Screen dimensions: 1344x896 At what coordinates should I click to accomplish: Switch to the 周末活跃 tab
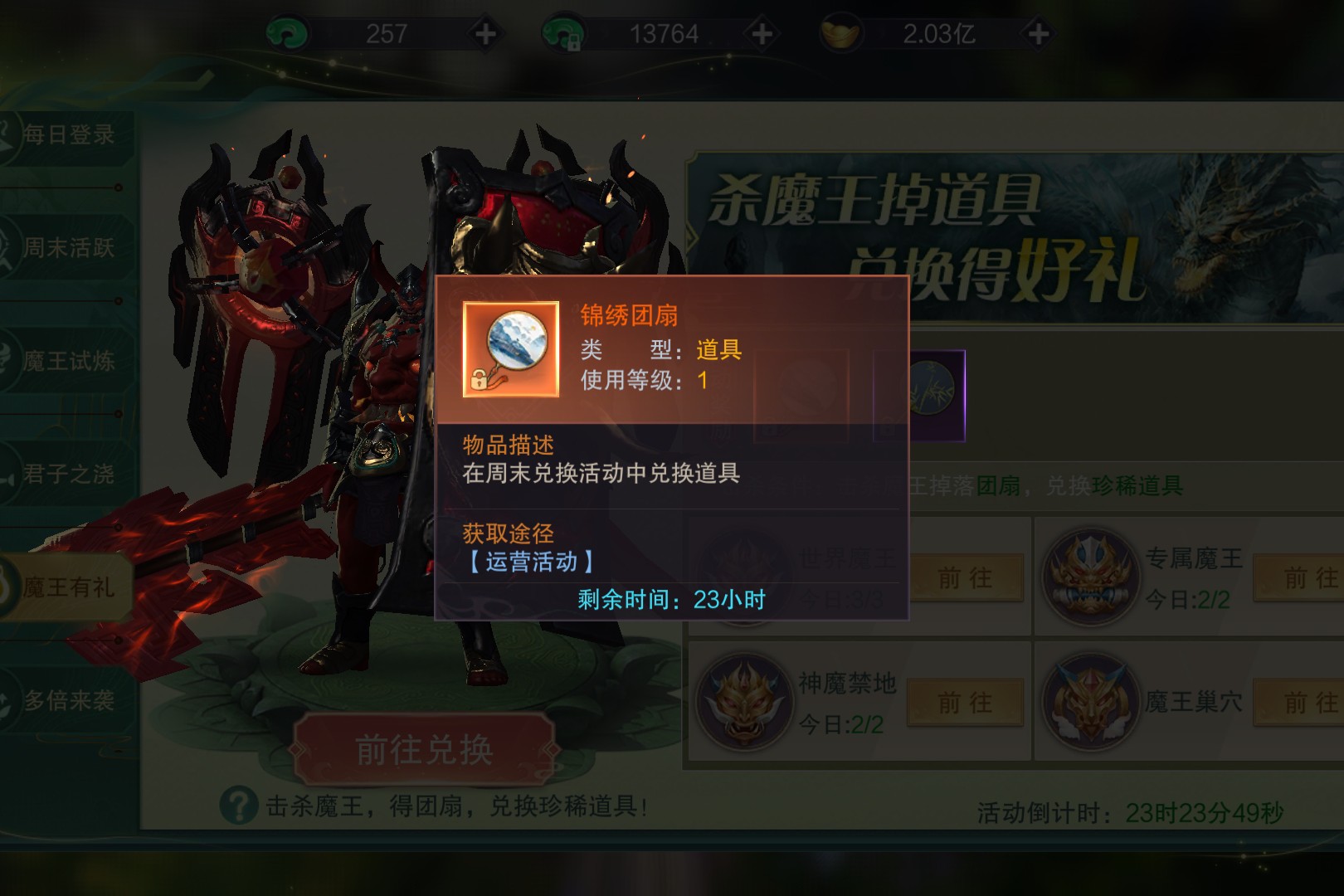pos(66,247)
